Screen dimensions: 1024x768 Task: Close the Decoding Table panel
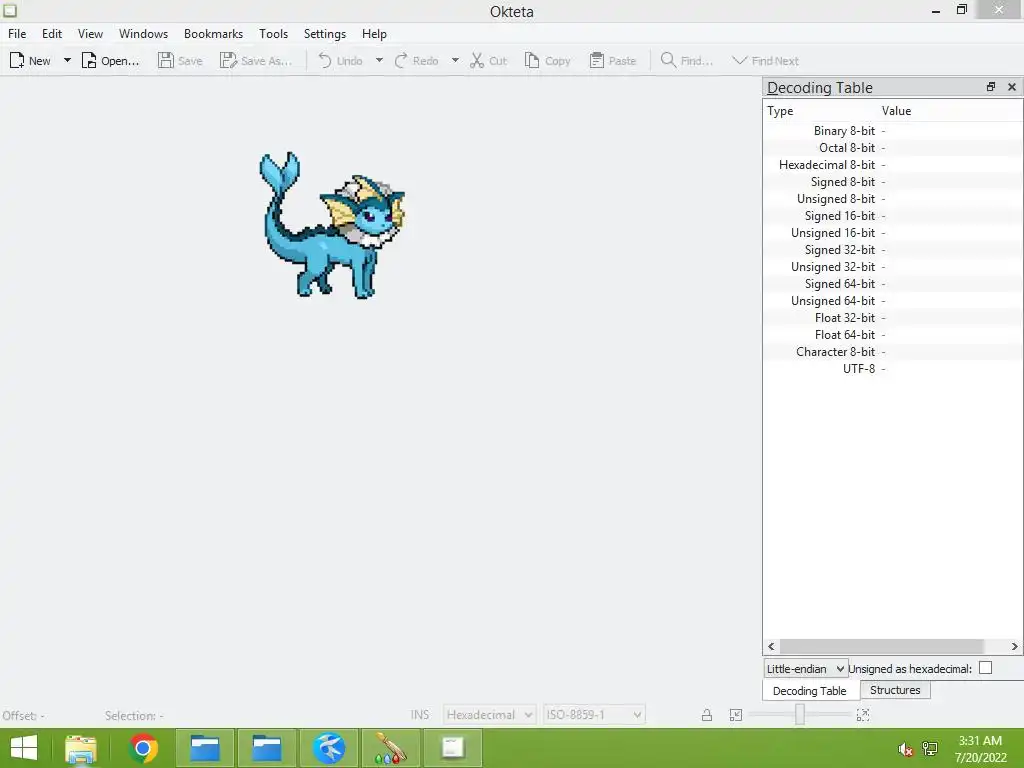pos(1012,87)
